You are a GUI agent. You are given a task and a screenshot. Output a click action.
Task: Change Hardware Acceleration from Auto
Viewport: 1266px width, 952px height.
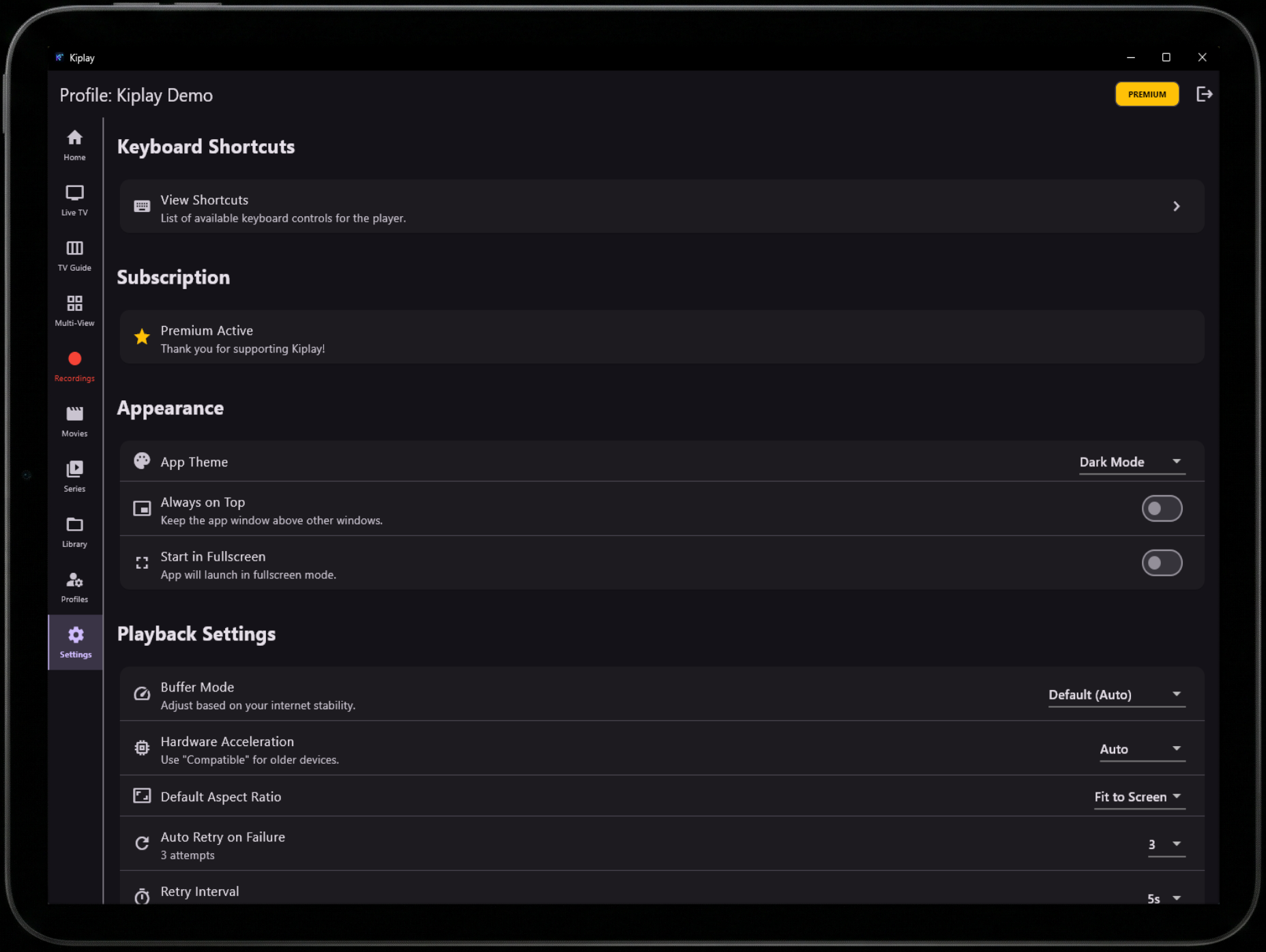click(x=1141, y=749)
